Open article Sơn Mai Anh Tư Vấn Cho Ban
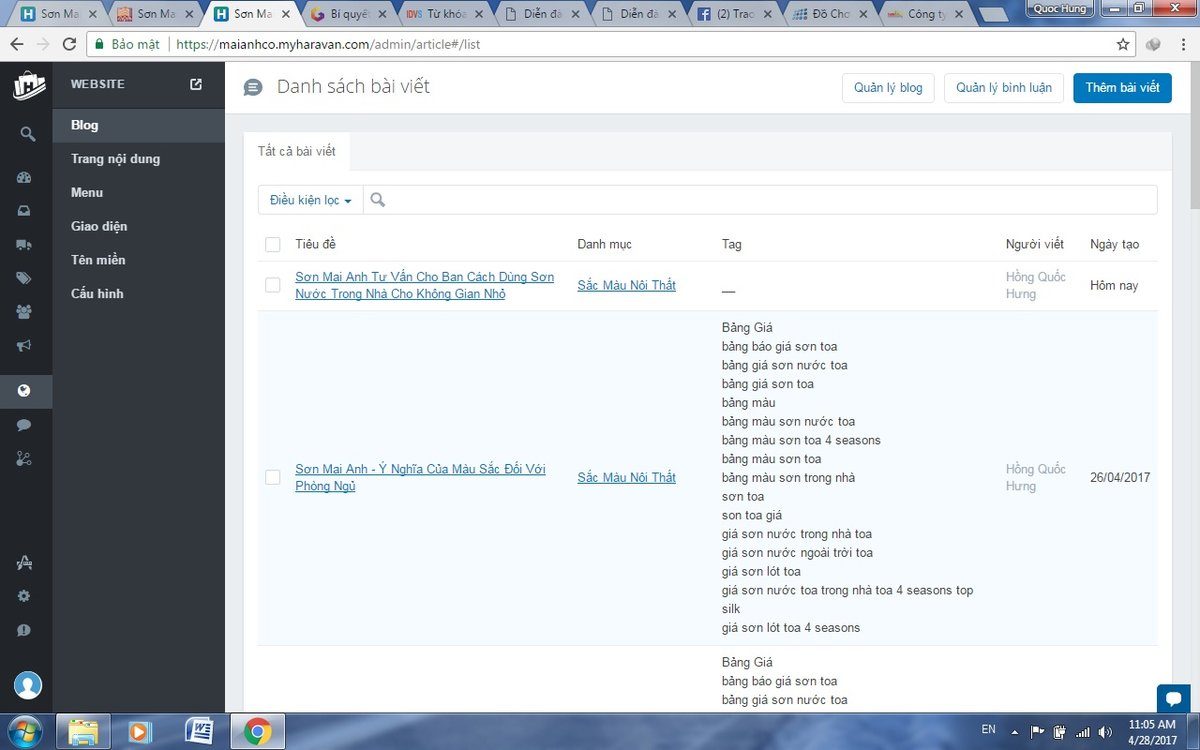The width and height of the screenshot is (1200, 750). [x=424, y=285]
